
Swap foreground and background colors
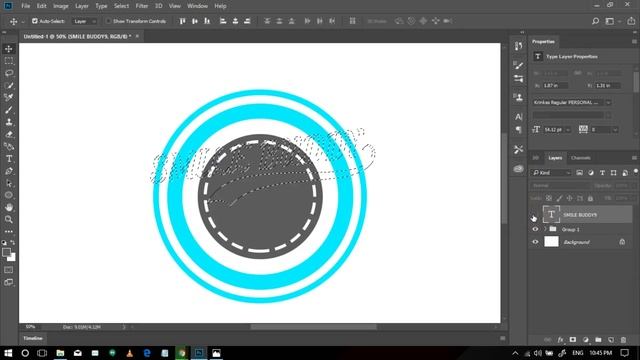click(x=13, y=243)
